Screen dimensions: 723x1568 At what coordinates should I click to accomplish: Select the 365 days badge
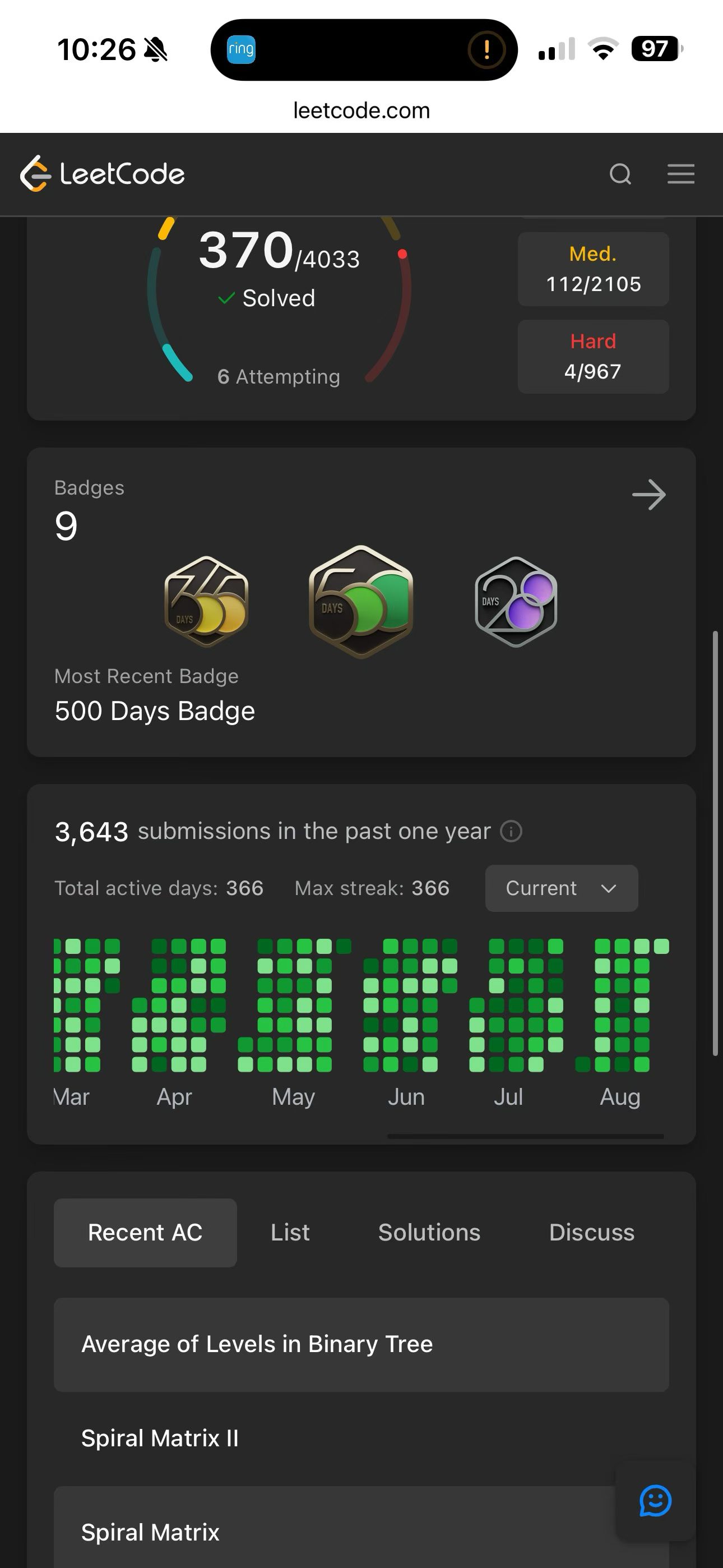pyautogui.click(x=207, y=601)
